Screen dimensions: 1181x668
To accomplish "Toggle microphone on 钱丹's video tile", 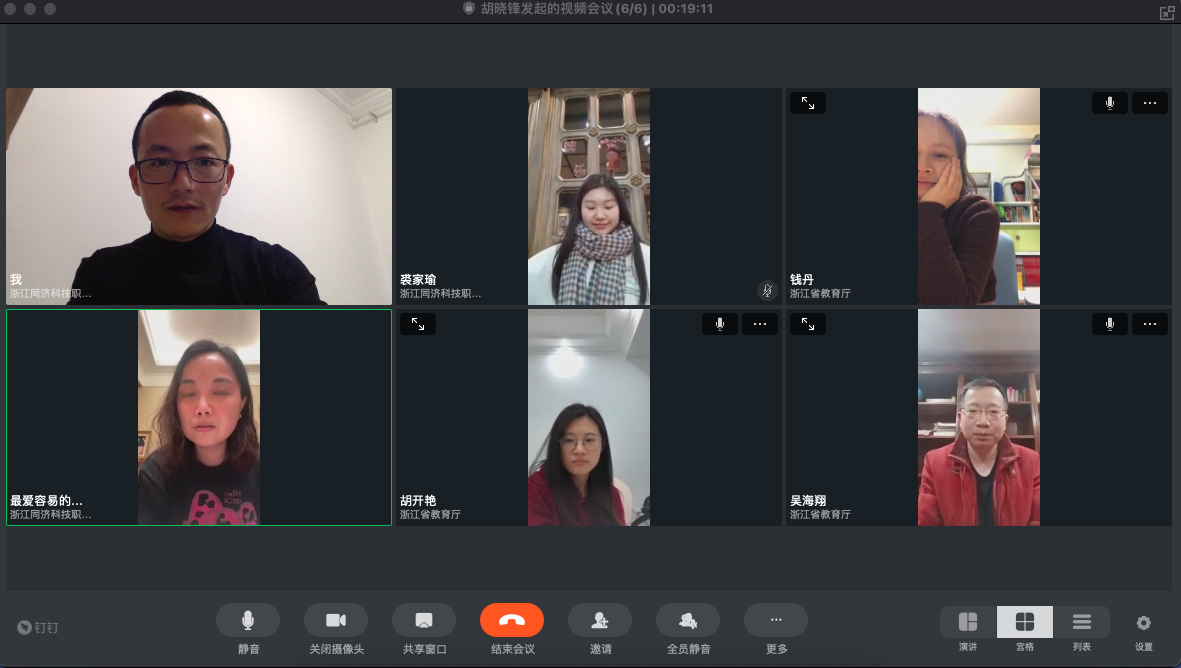I will [x=1110, y=103].
